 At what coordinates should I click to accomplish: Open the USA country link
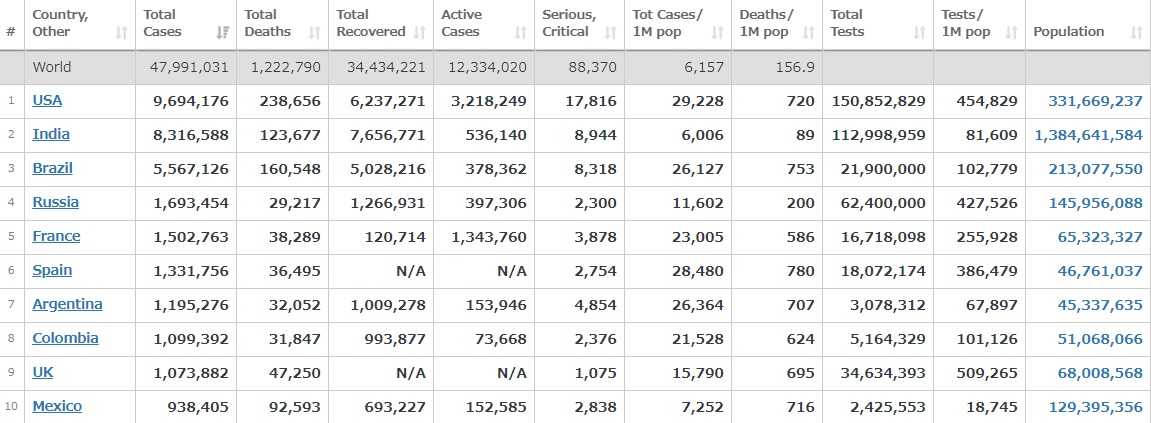click(47, 100)
